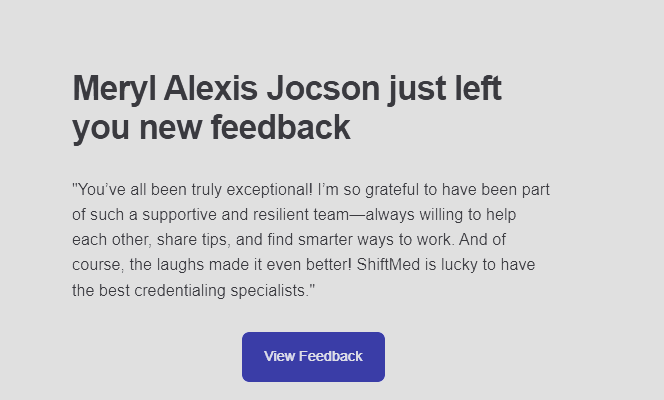This screenshot has height=400, width=664.
Task: Click the word "specialists" ending the quote
Action: pos(271,292)
